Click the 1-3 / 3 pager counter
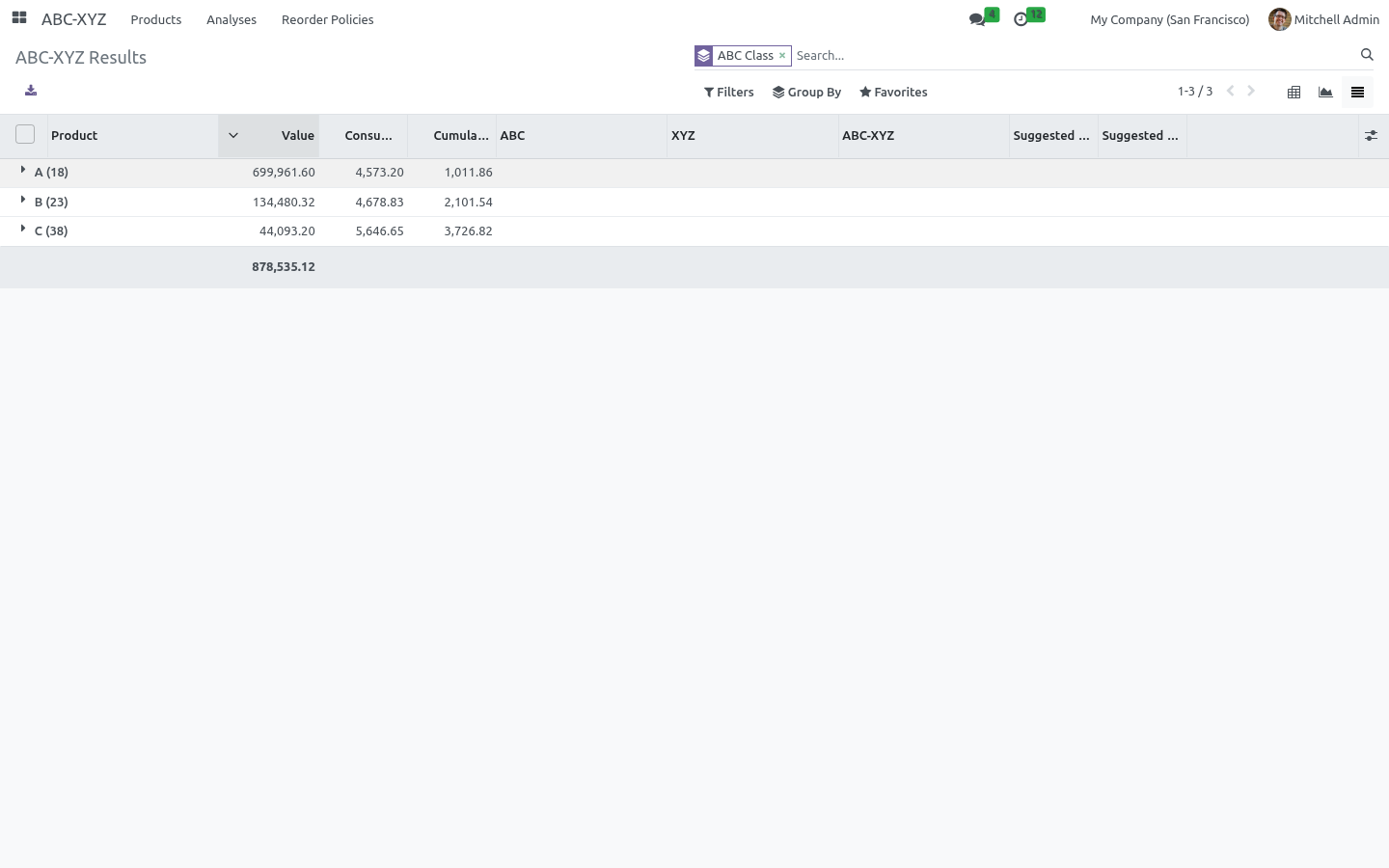Screen dimensions: 1389x868 [1195, 92]
